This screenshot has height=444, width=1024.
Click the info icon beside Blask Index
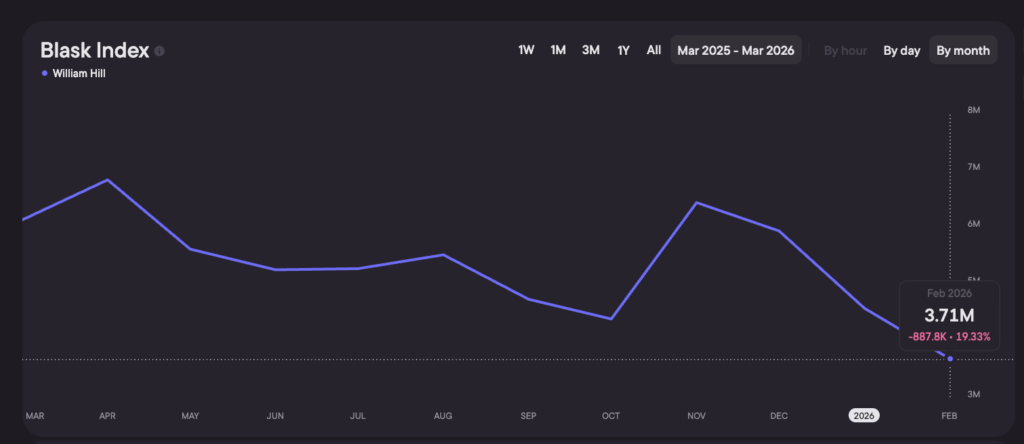coord(160,51)
